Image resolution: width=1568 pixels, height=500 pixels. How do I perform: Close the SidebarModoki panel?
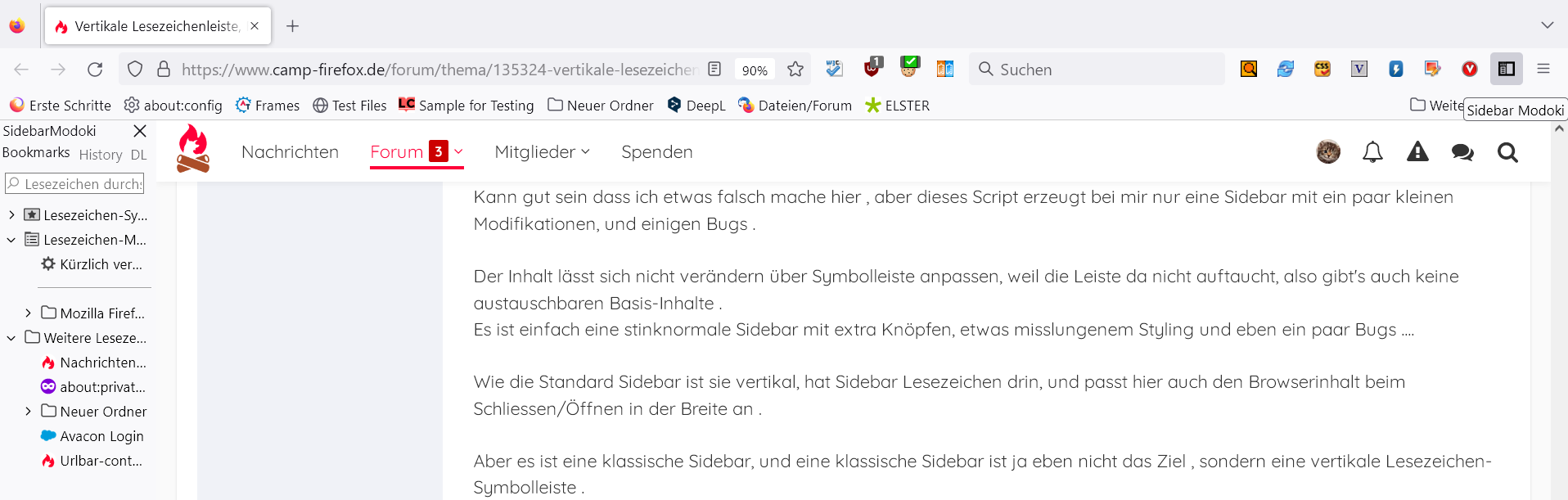pyautogui.click(x=140, y=131)
